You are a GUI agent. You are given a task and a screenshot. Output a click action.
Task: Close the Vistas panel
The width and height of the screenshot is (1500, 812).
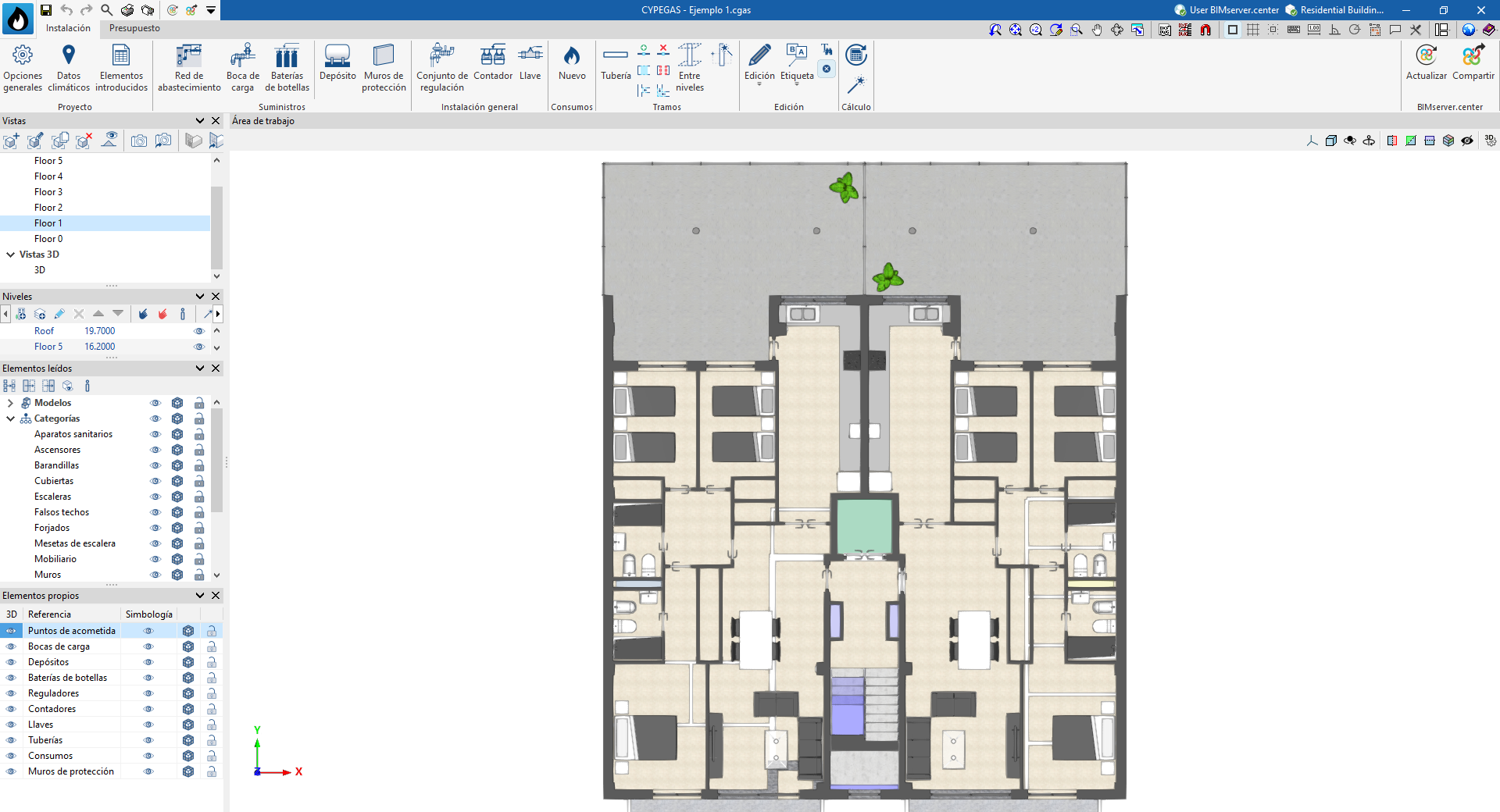click(x=216, y=121)
